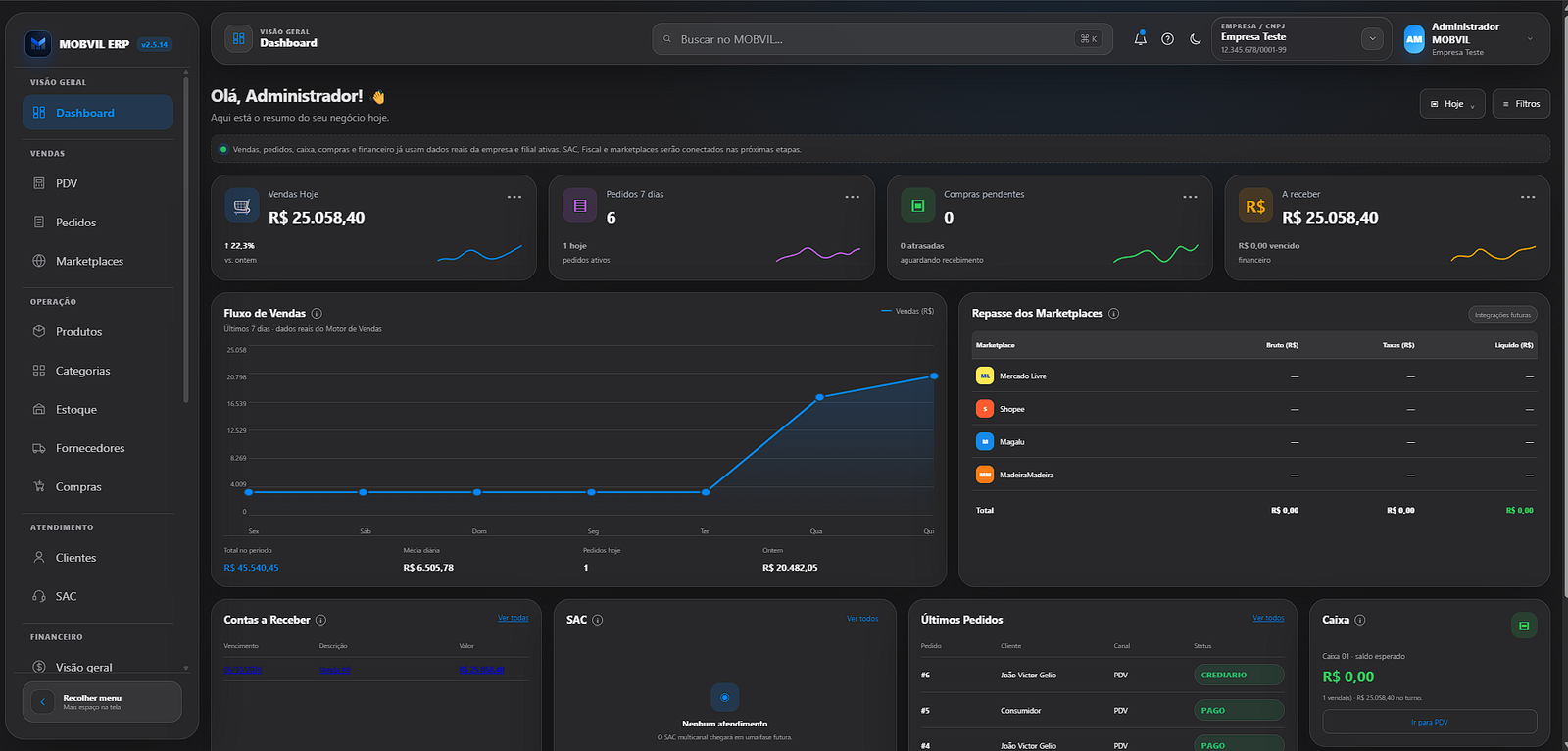1568x751 pixels.
Task: Click the info icon beside Caixa title
Action: click(1360, 620)
